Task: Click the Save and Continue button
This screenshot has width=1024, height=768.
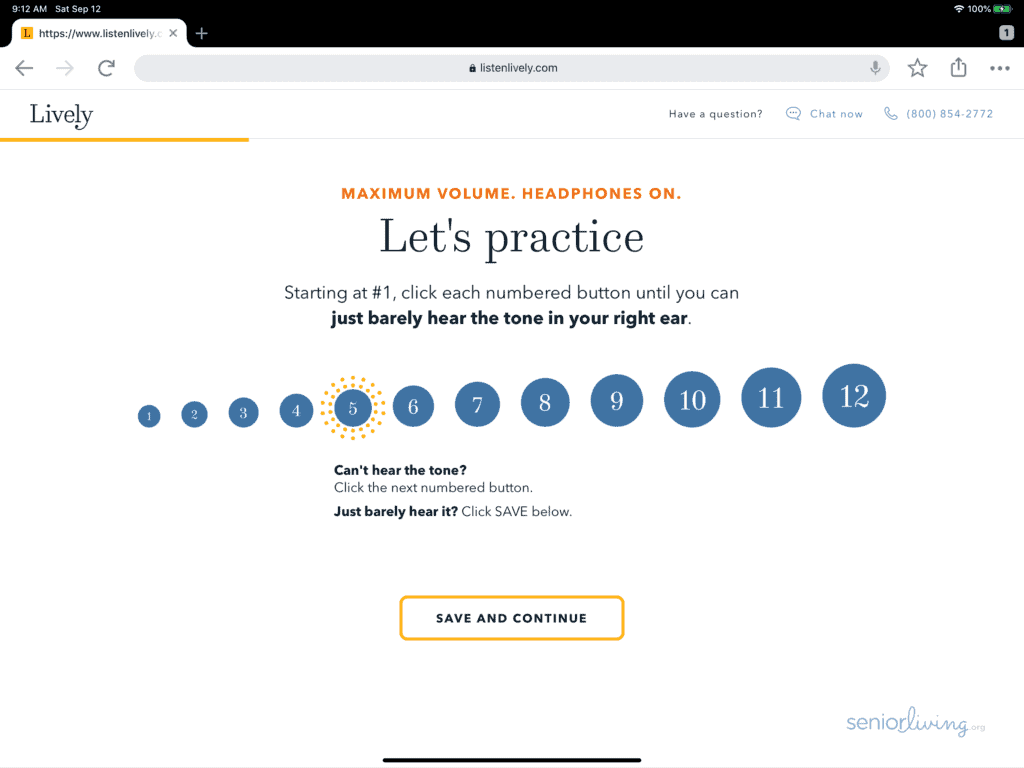Action: coord(512,618)
